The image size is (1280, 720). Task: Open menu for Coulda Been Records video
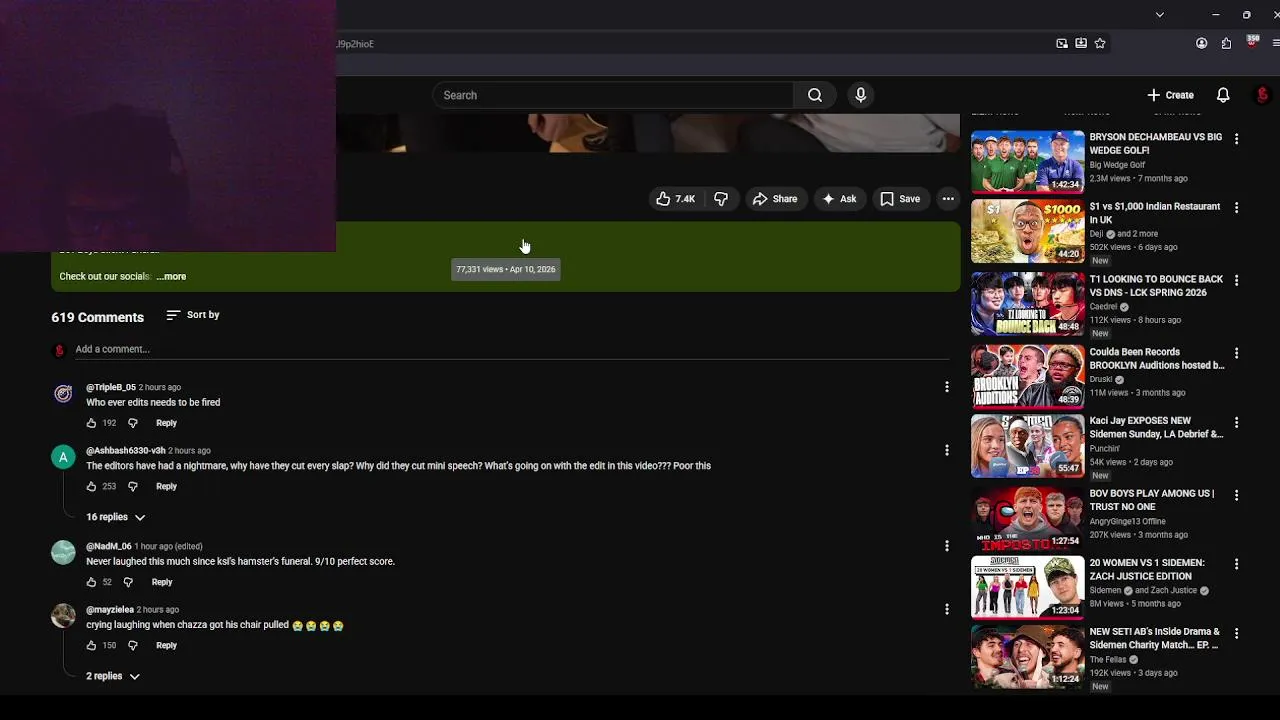point(1236,353)
